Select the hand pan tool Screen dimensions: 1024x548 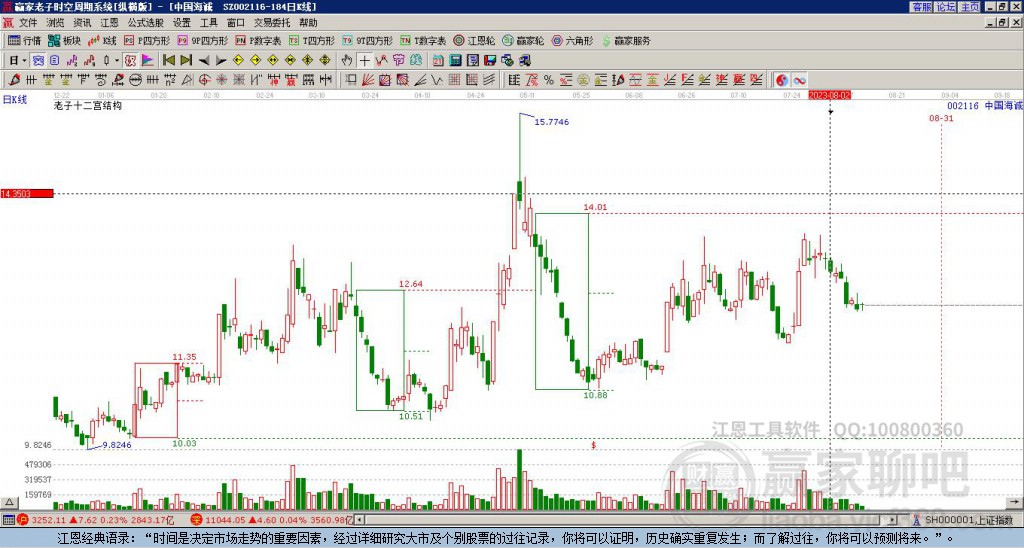(347, 61)
